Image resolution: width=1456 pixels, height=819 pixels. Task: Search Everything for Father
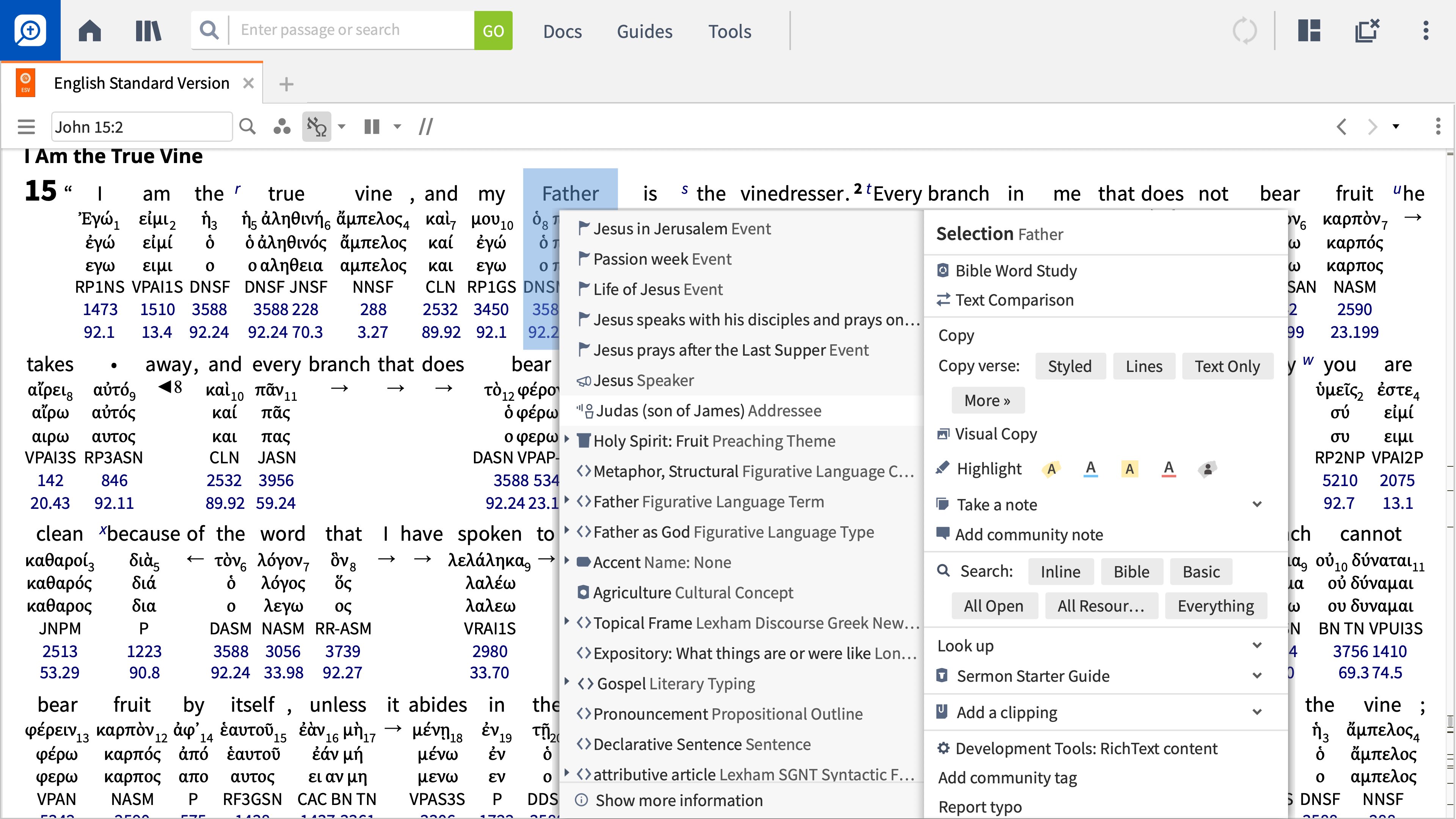[x=1215, y=606]
